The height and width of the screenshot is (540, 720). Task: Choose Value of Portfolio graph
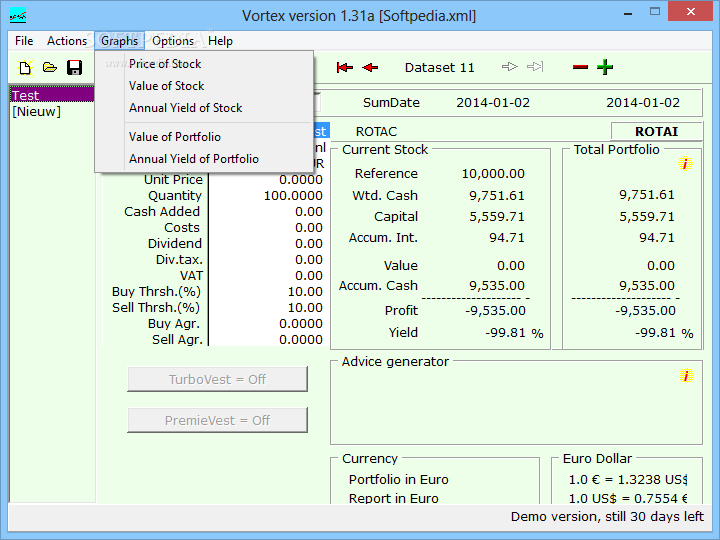click(204, 137)
